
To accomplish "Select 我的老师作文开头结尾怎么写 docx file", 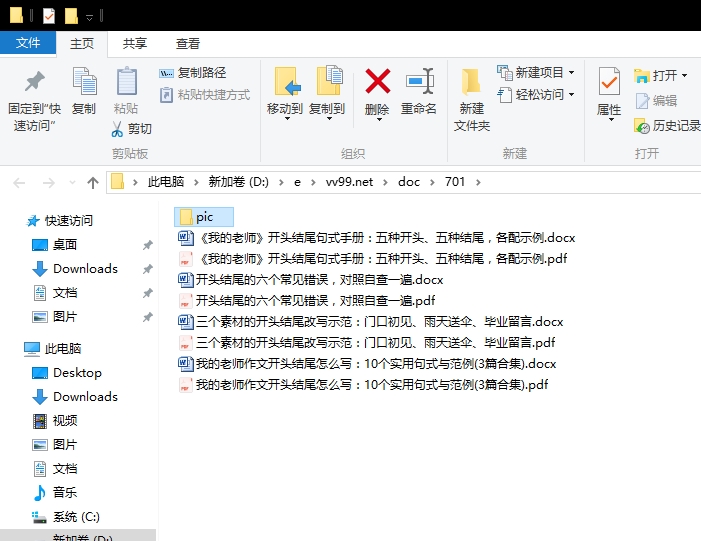I will click(x=367, y=363).
